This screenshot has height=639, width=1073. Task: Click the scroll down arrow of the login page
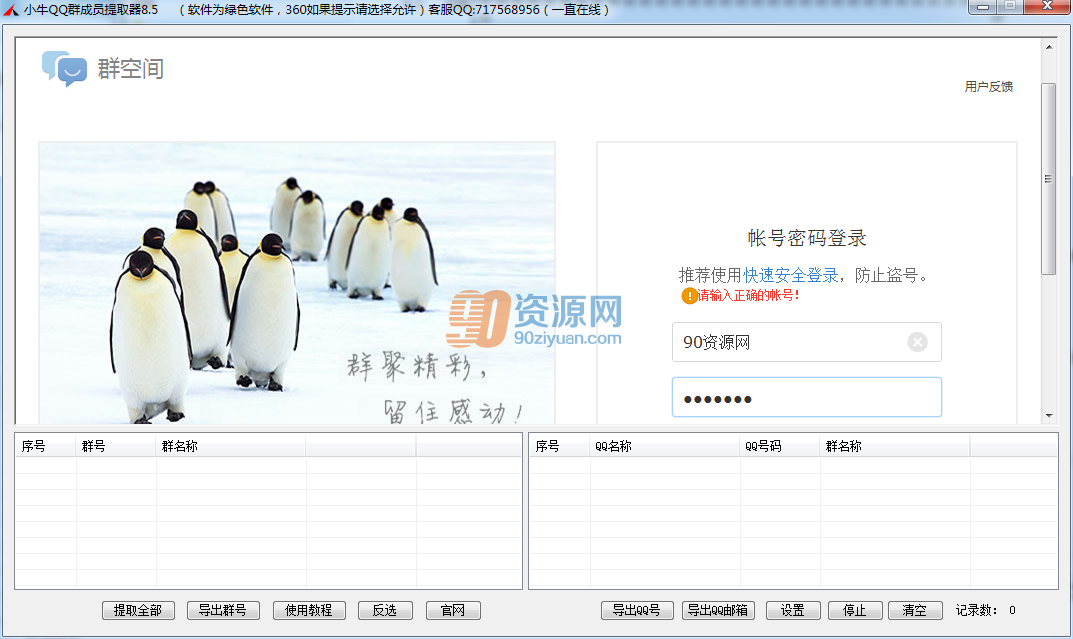click(x=1048, y=415)
